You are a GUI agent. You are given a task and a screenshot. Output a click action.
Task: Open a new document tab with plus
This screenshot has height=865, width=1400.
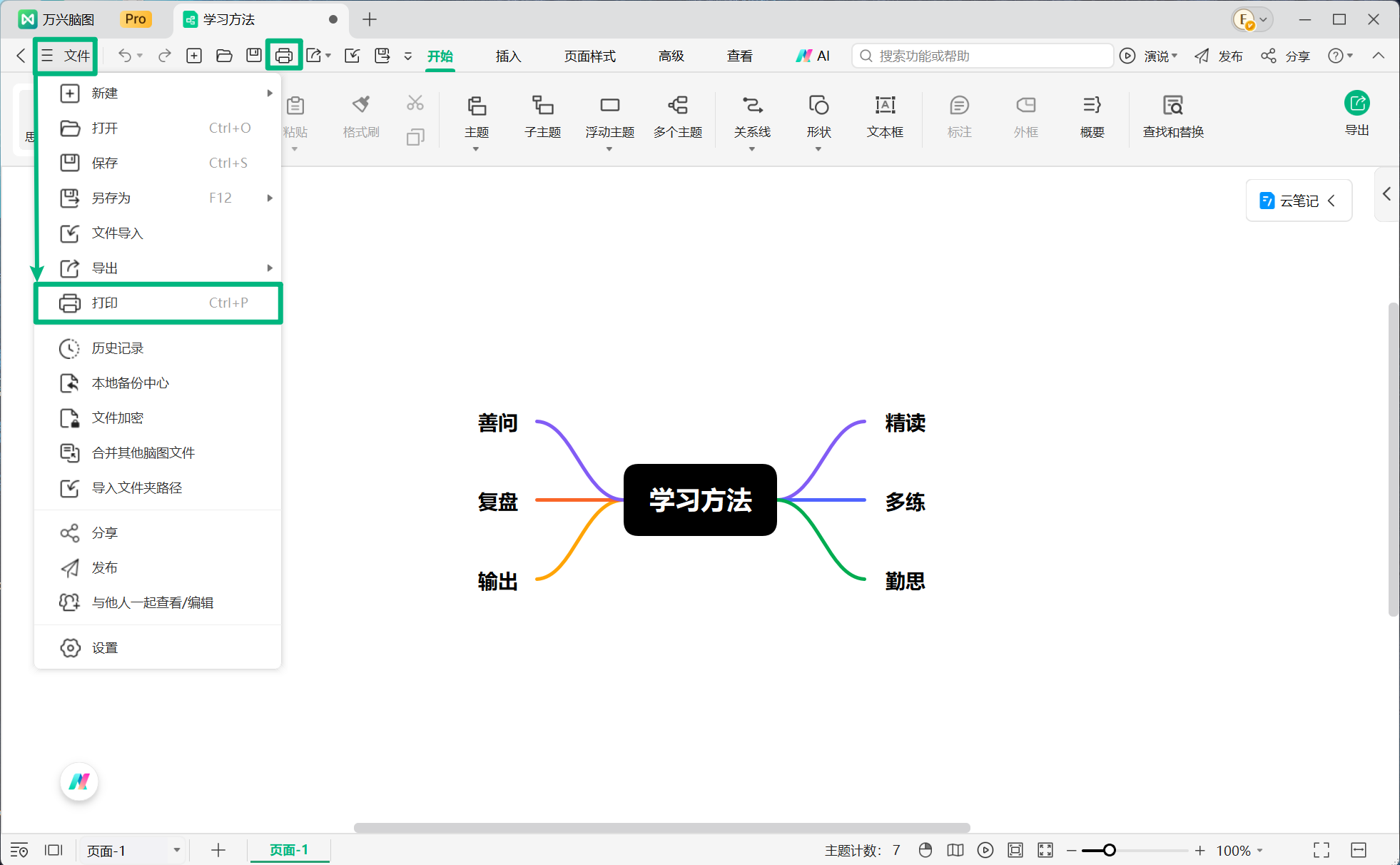click(370, 19)
